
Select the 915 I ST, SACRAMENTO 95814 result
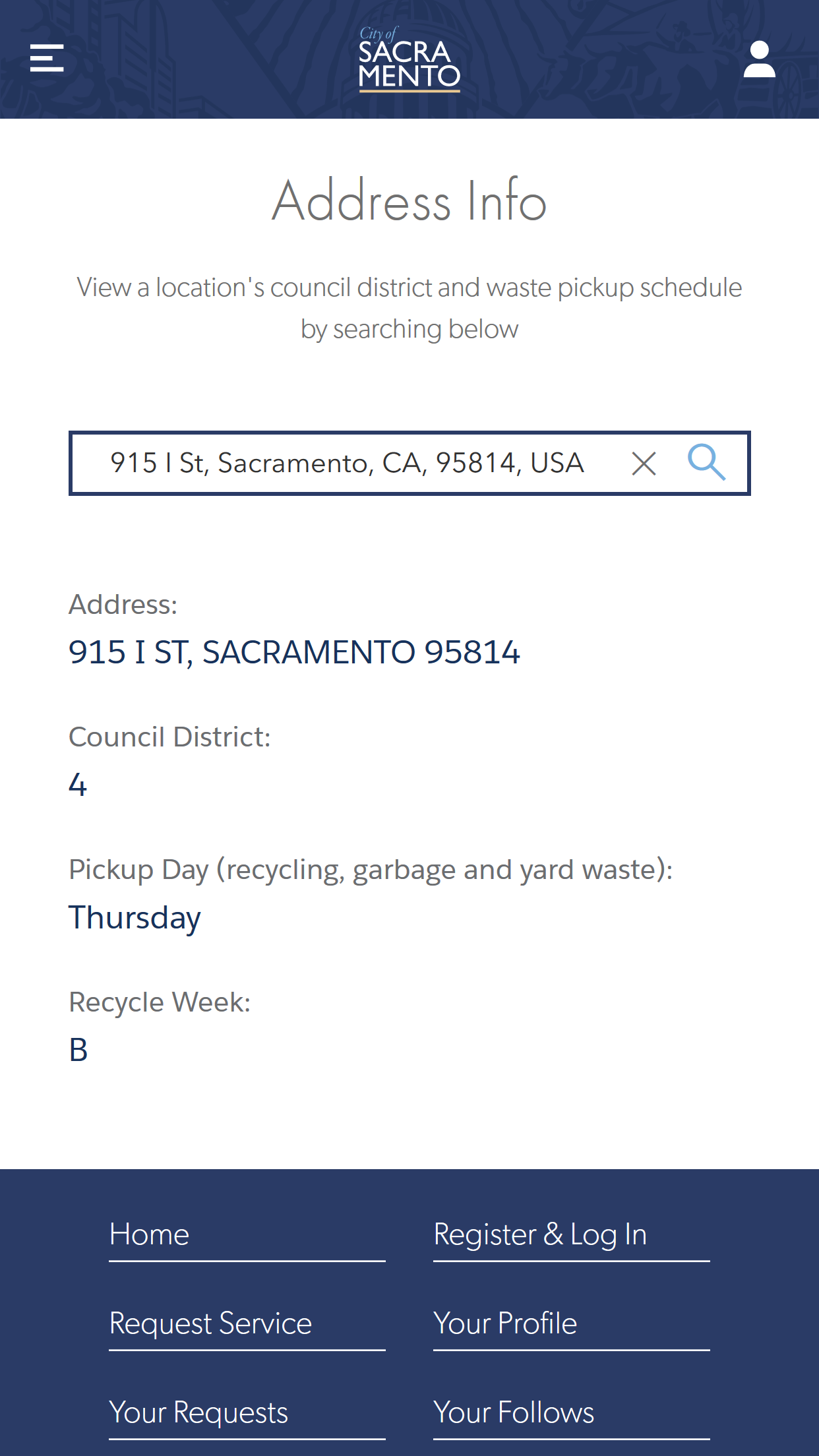tap(294, 652)
